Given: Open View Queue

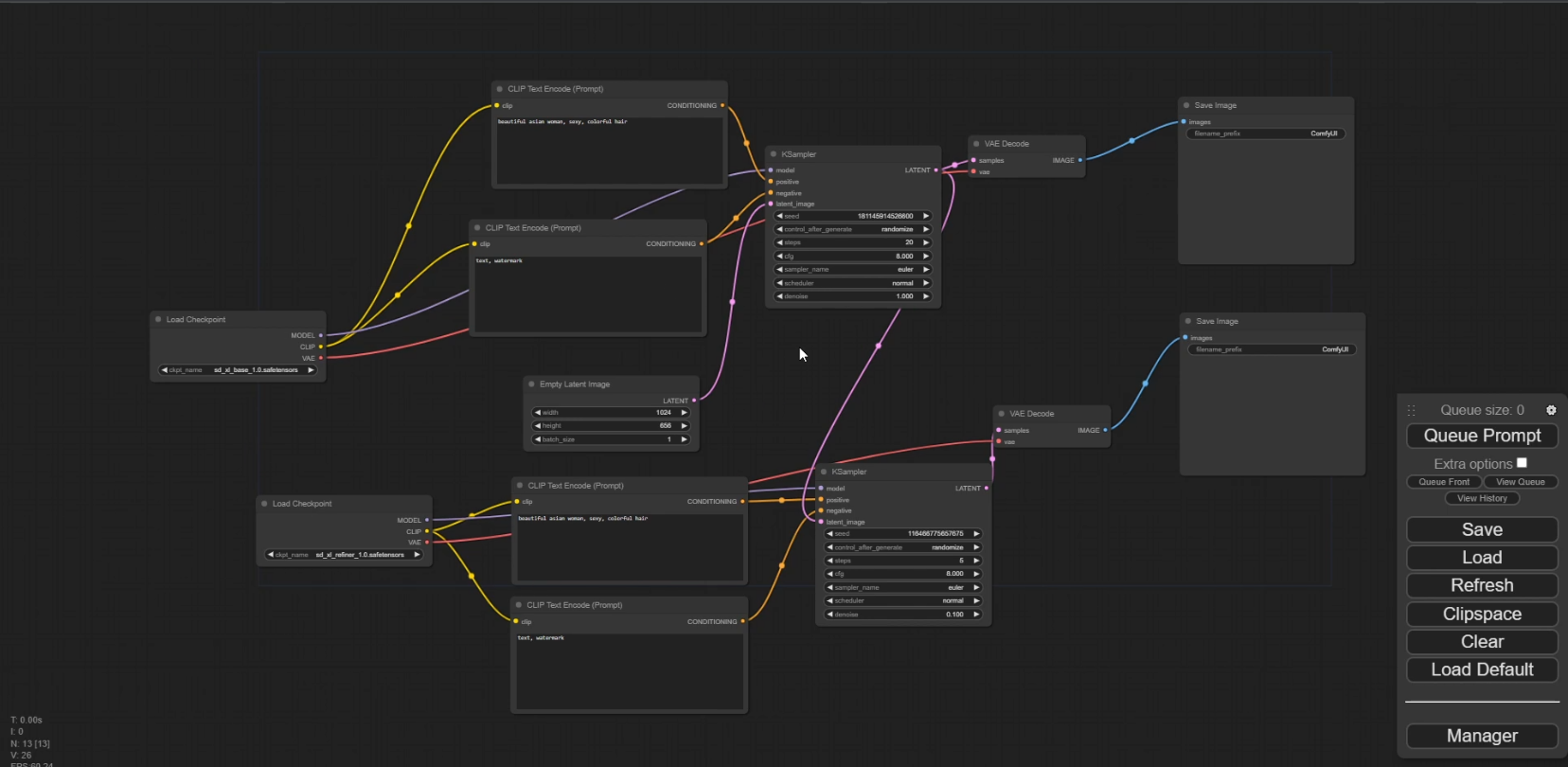Looking at the screenshot, I should (x=1521, y=482).
